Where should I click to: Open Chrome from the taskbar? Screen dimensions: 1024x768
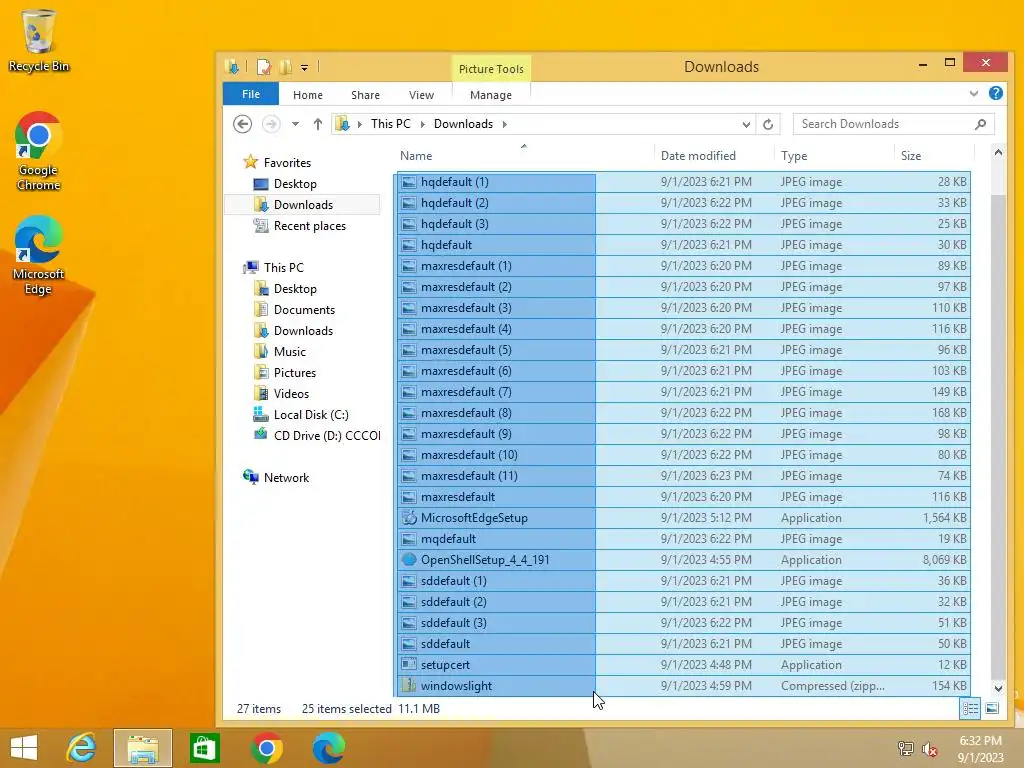point(266,748)
